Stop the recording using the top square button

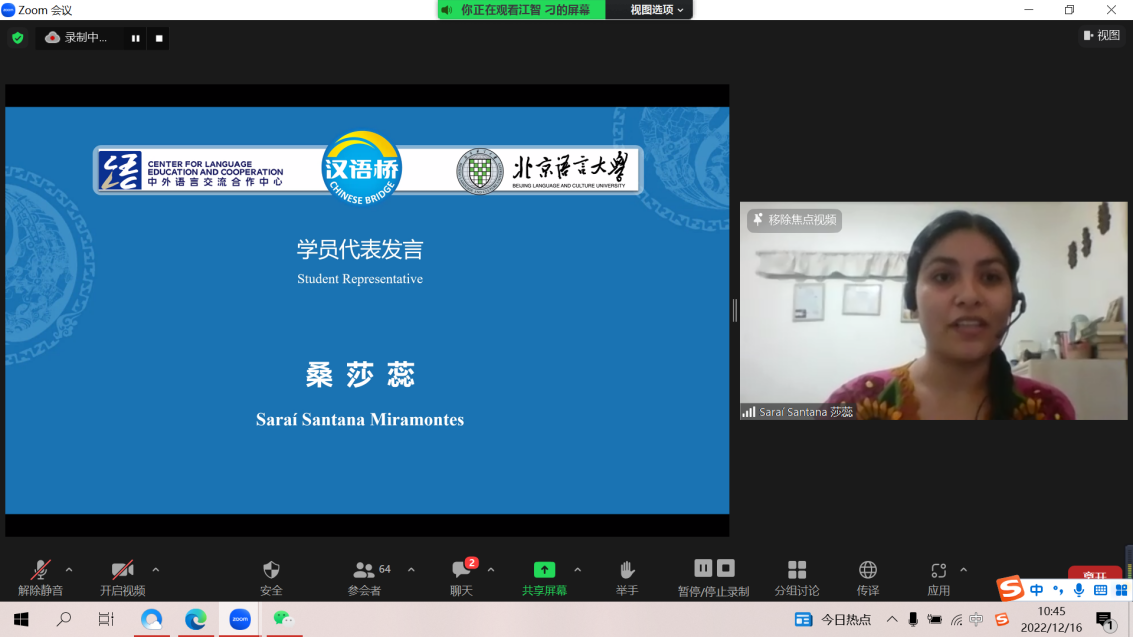coord(158,38)
